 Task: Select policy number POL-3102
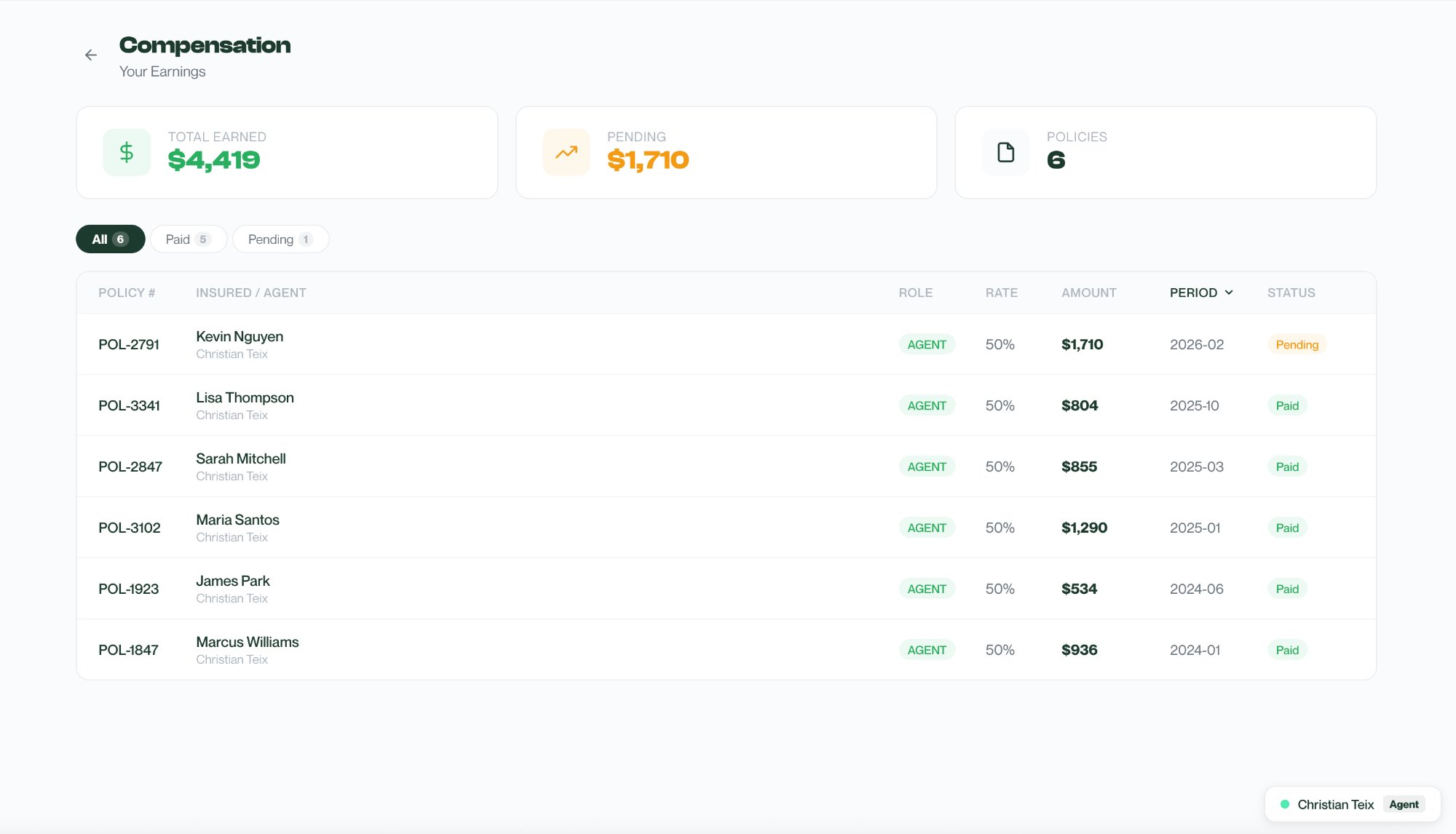[x=130, y=528]
